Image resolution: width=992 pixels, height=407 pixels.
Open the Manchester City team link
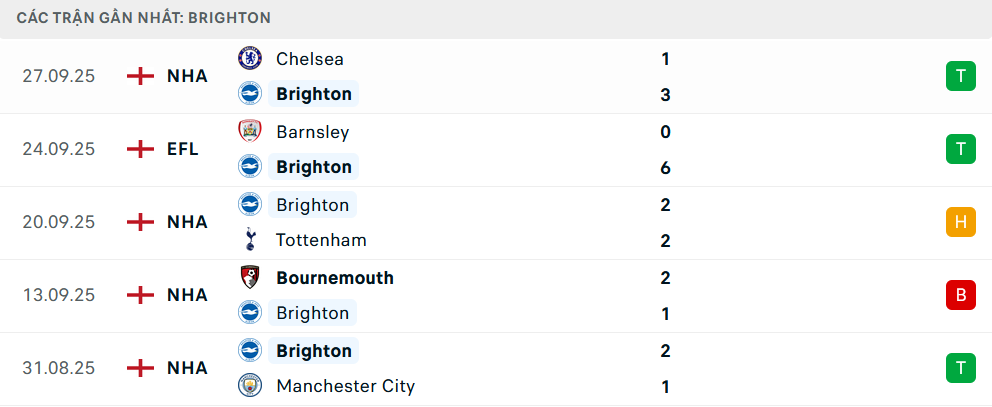pyautogui.click(x=345, y=386)
